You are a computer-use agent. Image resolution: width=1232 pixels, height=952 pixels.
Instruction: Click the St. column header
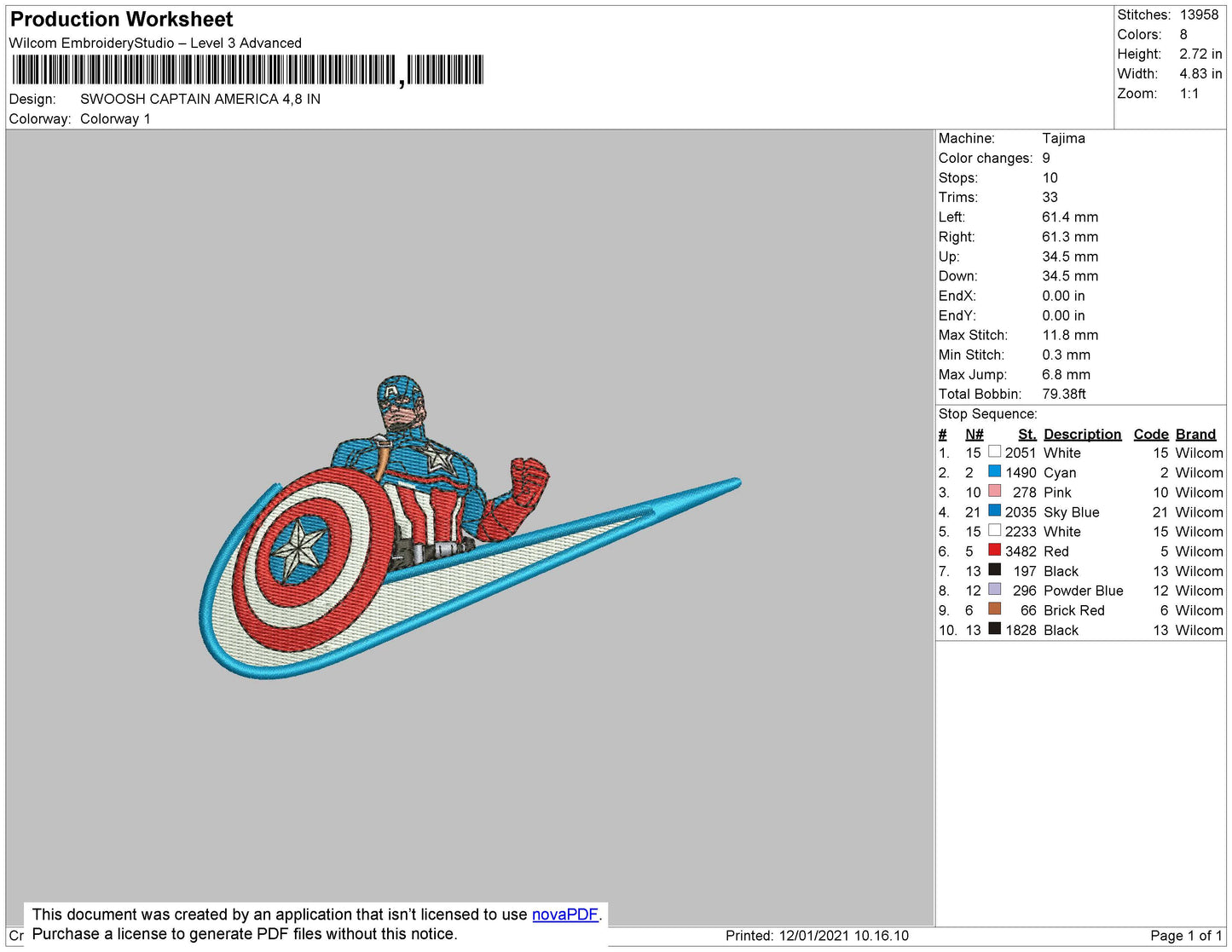click(x=1027, y=434)
